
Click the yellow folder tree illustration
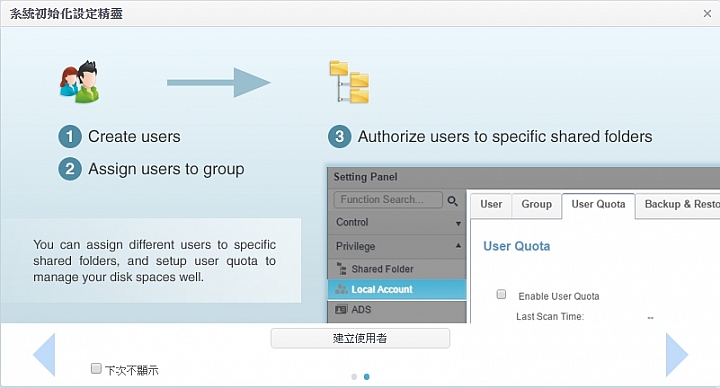[x=349, y=82]
